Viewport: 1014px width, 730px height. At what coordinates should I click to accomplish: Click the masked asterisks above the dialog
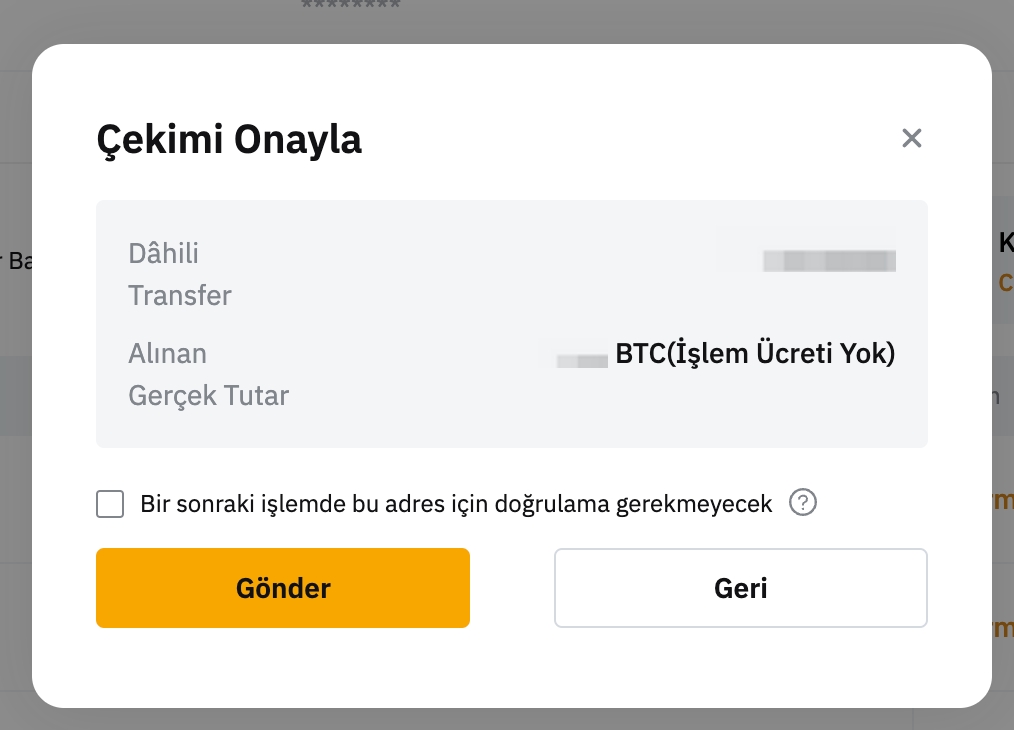click(x=350, y=6)
